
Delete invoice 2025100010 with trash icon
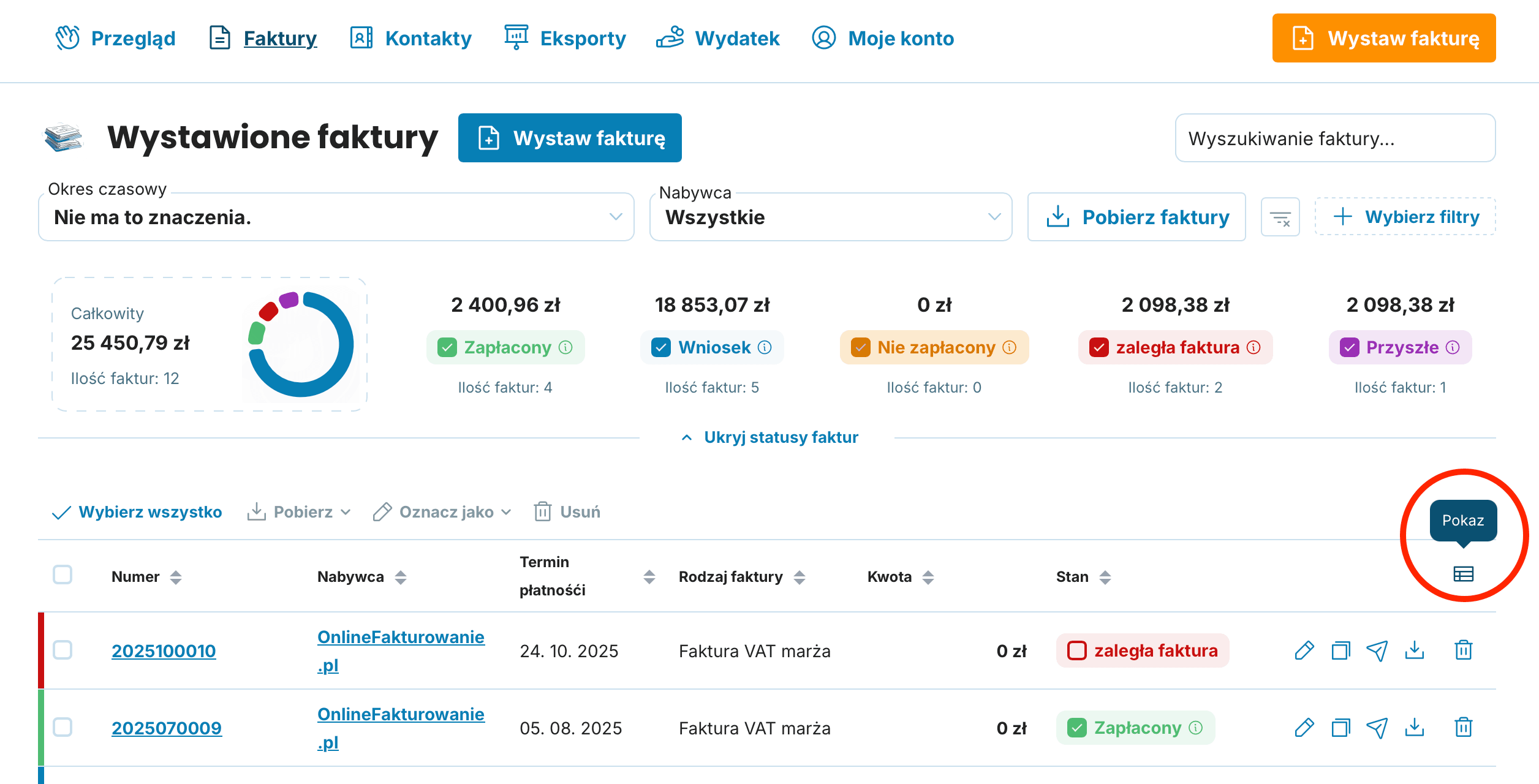pos(1463,650)
